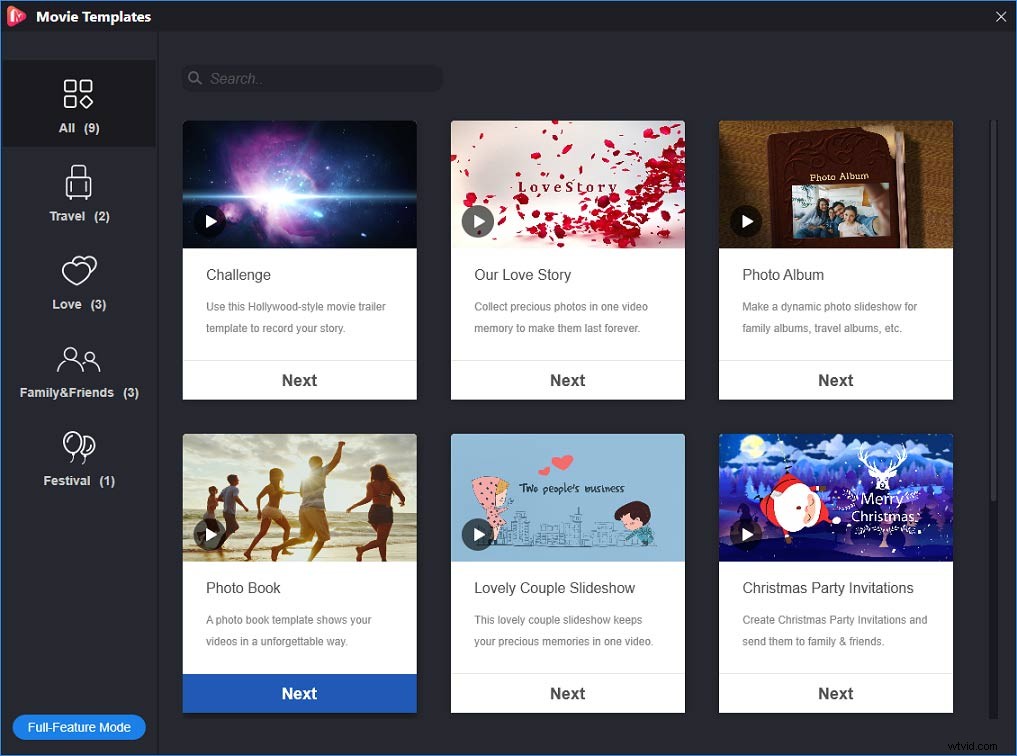This screenshot has width=1017, height=756.
Task: Switch to Full-Feature Mode
Action: [79, 727]
